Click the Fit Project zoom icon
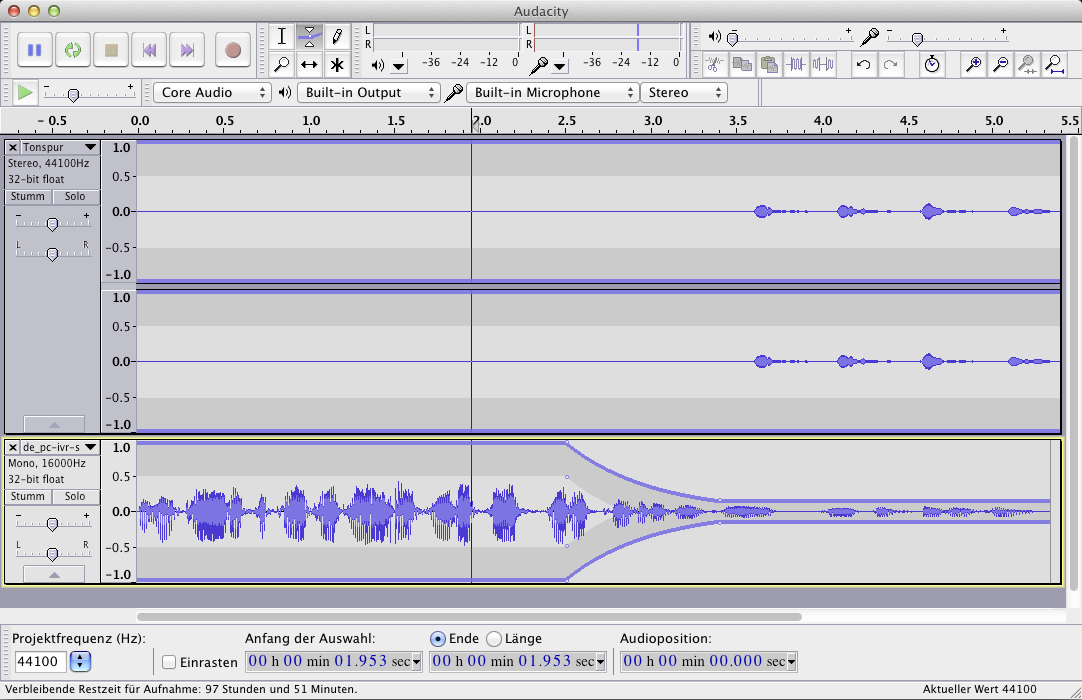The width and height of the screenshot is (1082, 700). pos(1054,64)
